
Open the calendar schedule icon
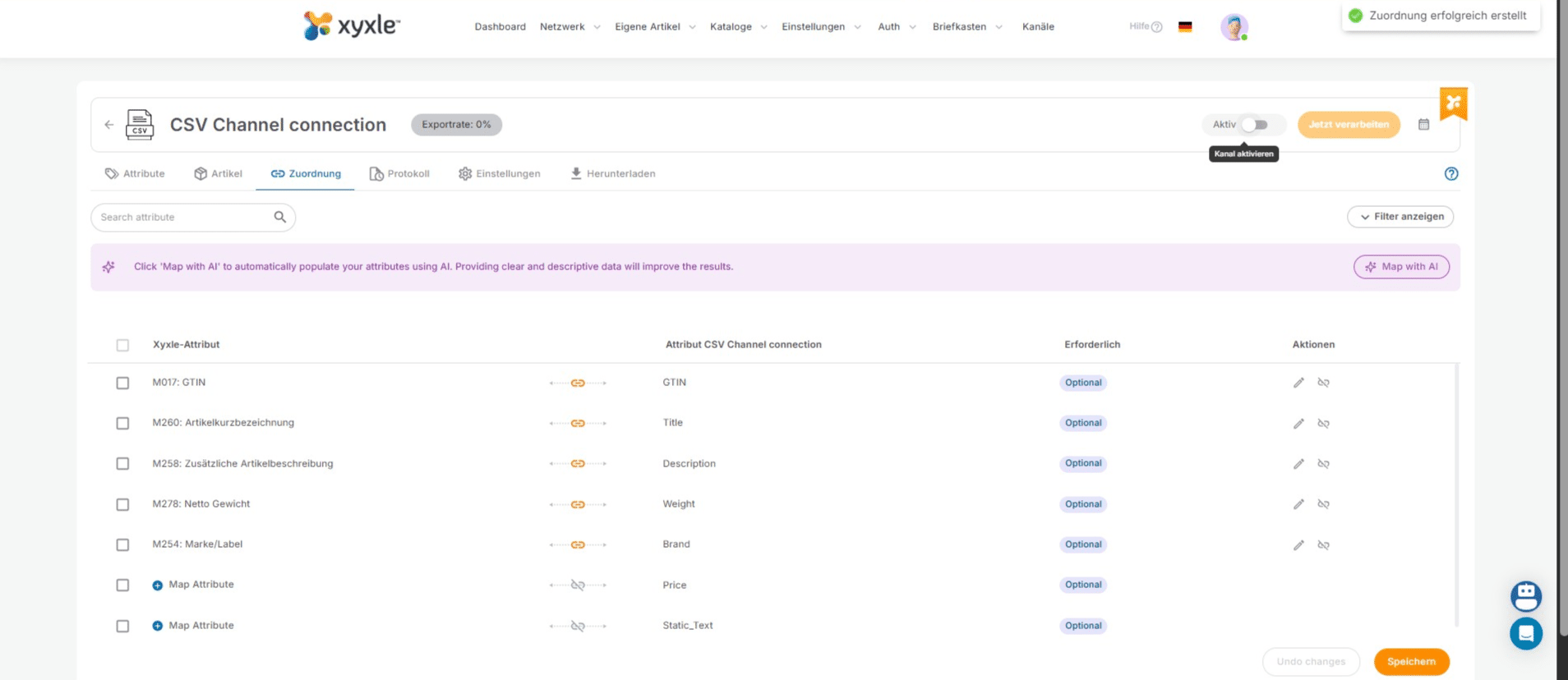click(1423, 125)
